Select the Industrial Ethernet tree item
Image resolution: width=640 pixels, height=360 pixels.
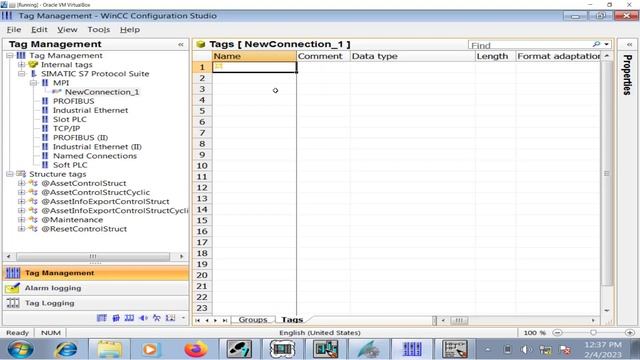click(x=90, y=110)
